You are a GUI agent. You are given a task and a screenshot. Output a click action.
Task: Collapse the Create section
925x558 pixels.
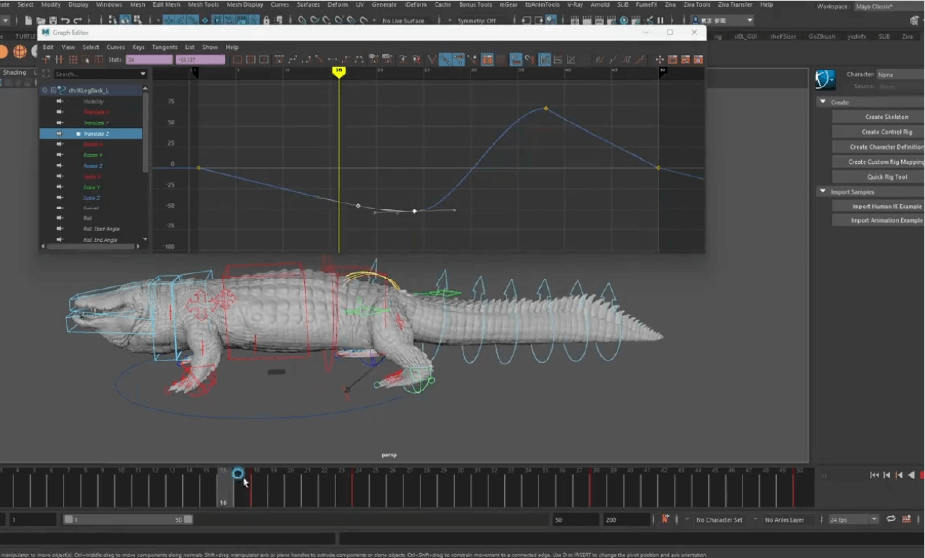(823, 102)
